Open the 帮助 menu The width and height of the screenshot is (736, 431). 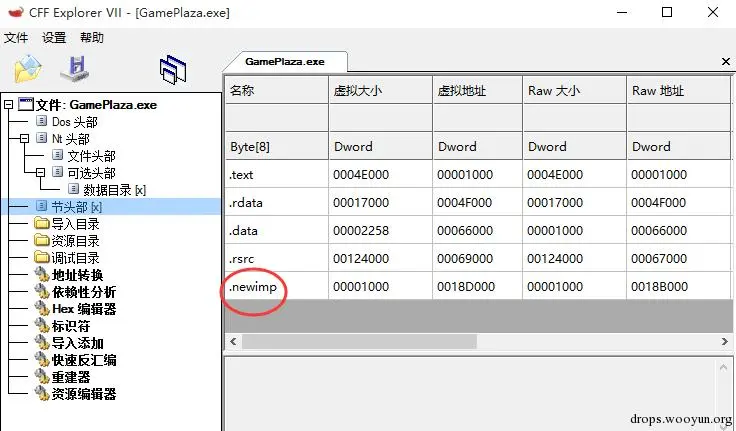(x=92, y=38)
